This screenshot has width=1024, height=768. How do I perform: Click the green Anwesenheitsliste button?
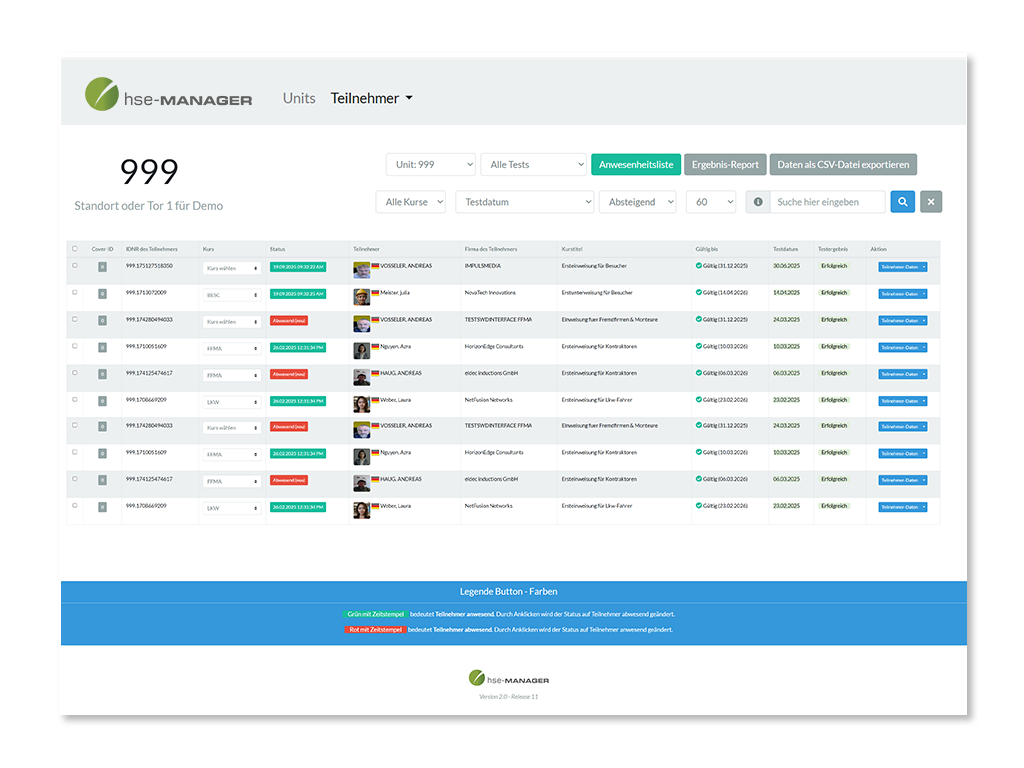click(636, 165)
